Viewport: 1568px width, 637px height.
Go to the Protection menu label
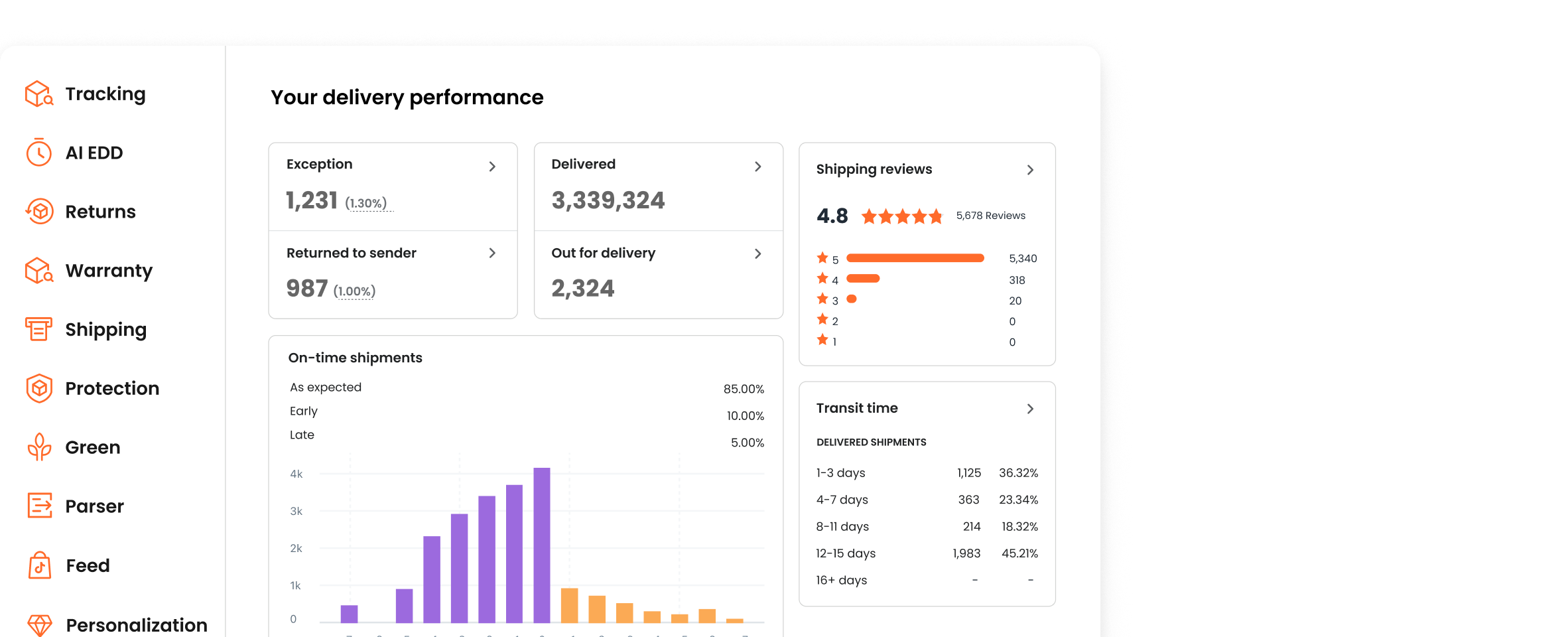click(x=112, y=388)
